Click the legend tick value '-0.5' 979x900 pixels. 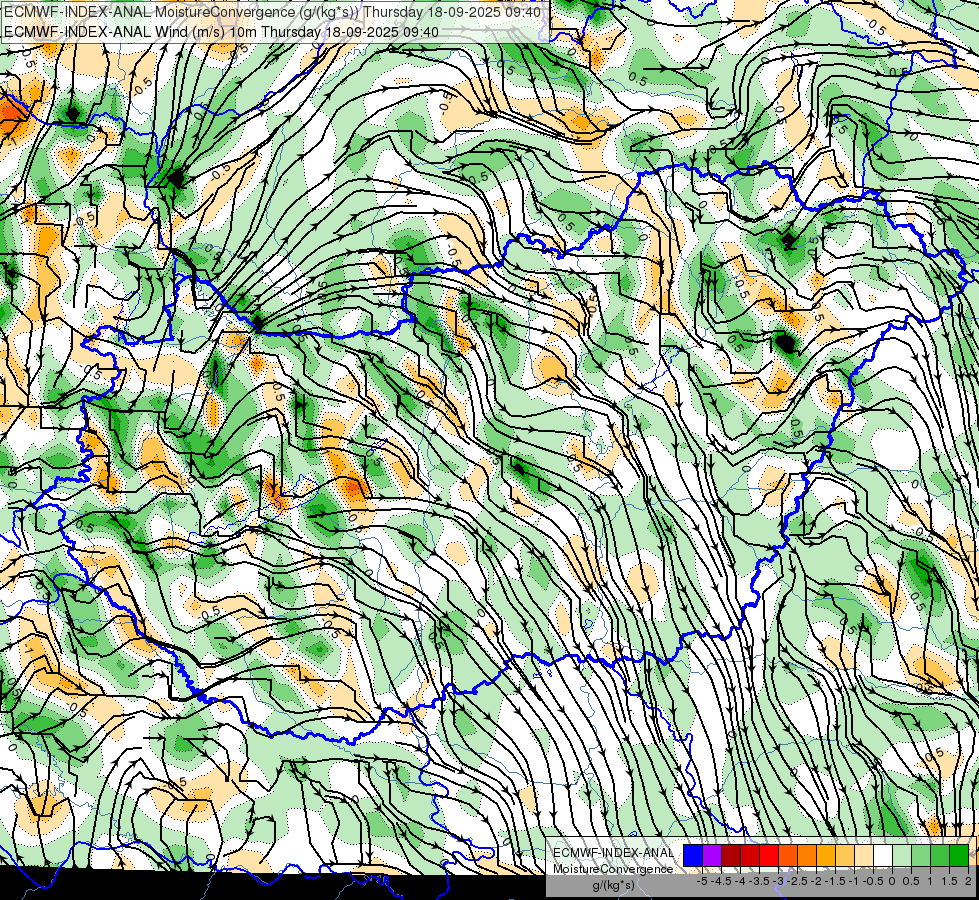(873, 881)
